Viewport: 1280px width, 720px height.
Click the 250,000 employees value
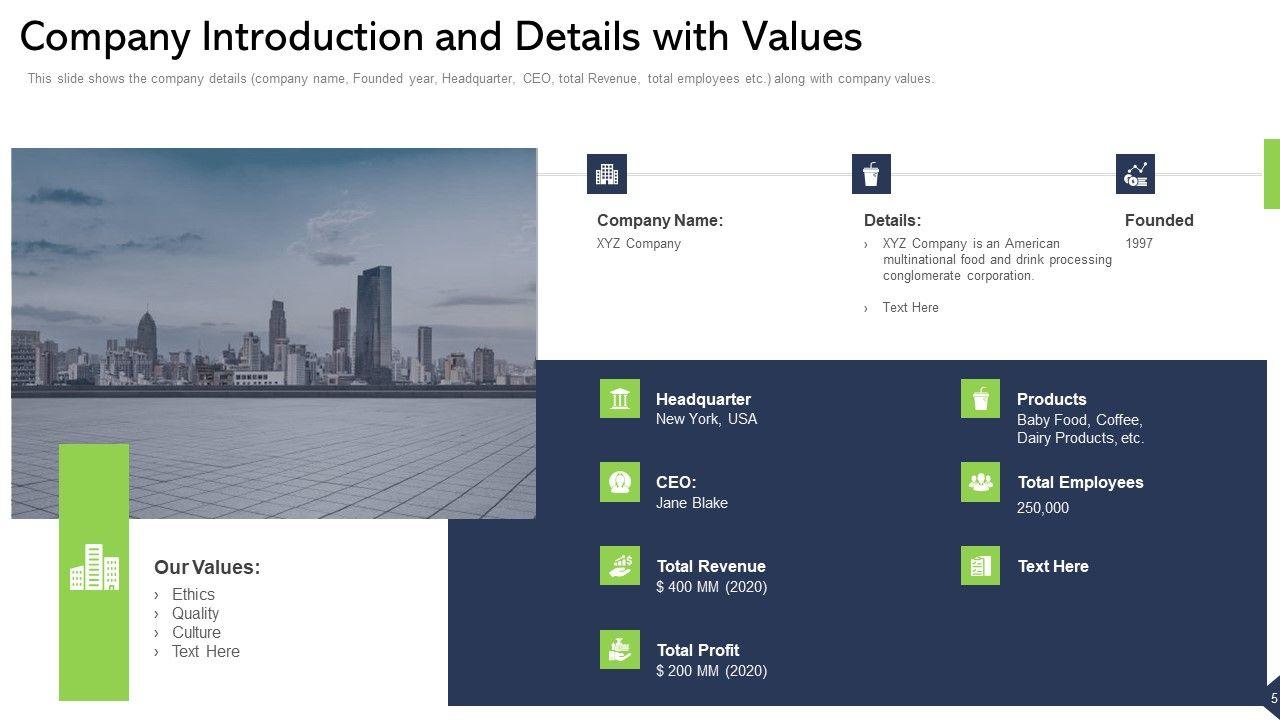click(x=1042, y=508)
